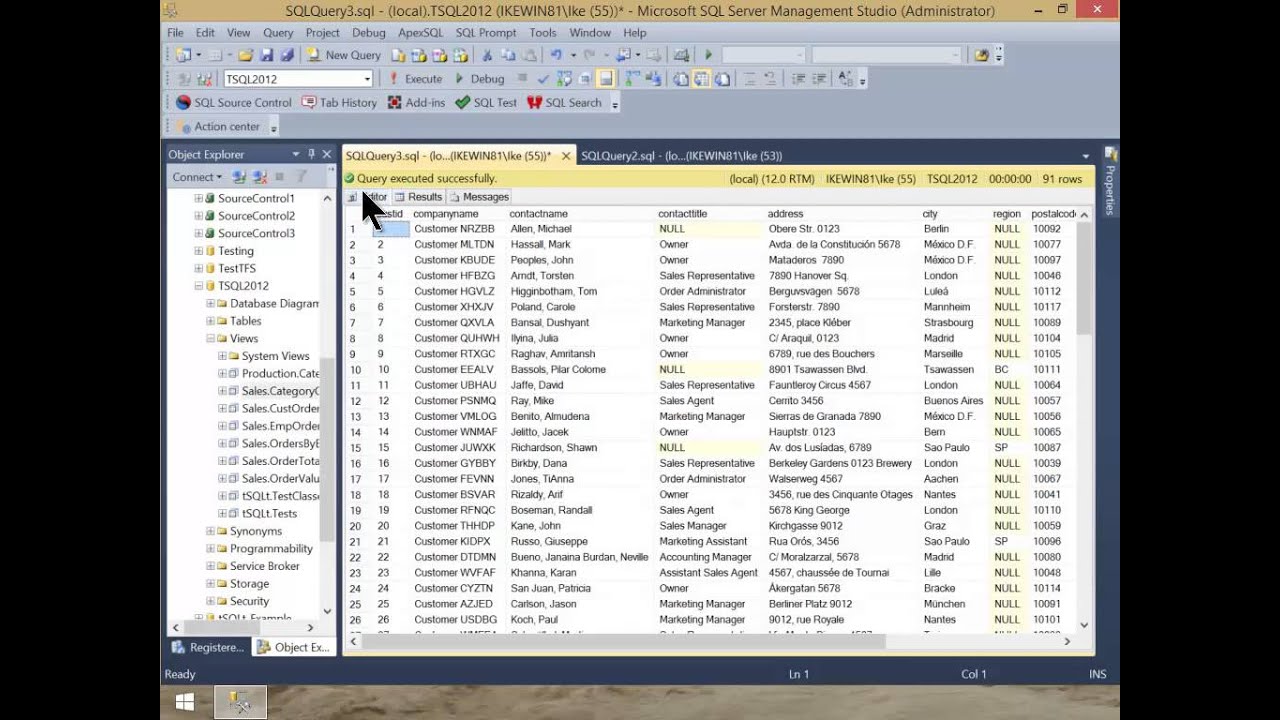Image resolution: width=1280 pixels, height=720 pixels.
Task: Toggle the Object Explorer auto-hide pin
Action: pos(312,154)
